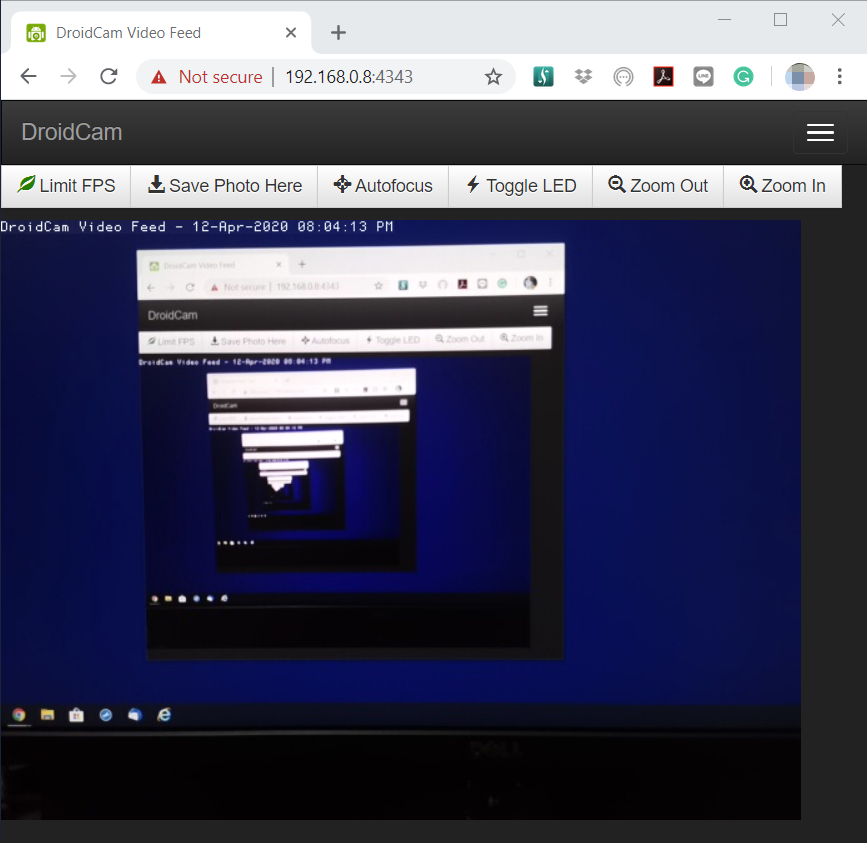Click the live video feed image
867x843 pixels.
coord(400,520)
